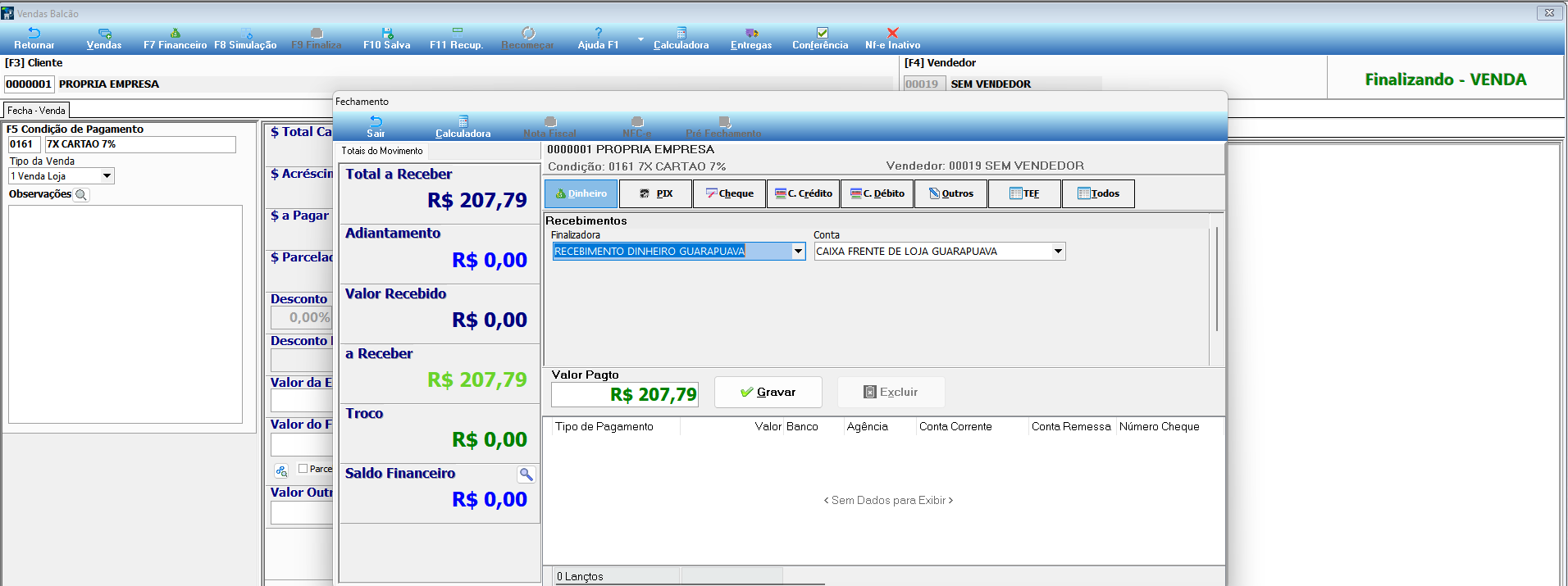Open Ajuda F1 help
1568x586 pixels.
coord(598,39)
